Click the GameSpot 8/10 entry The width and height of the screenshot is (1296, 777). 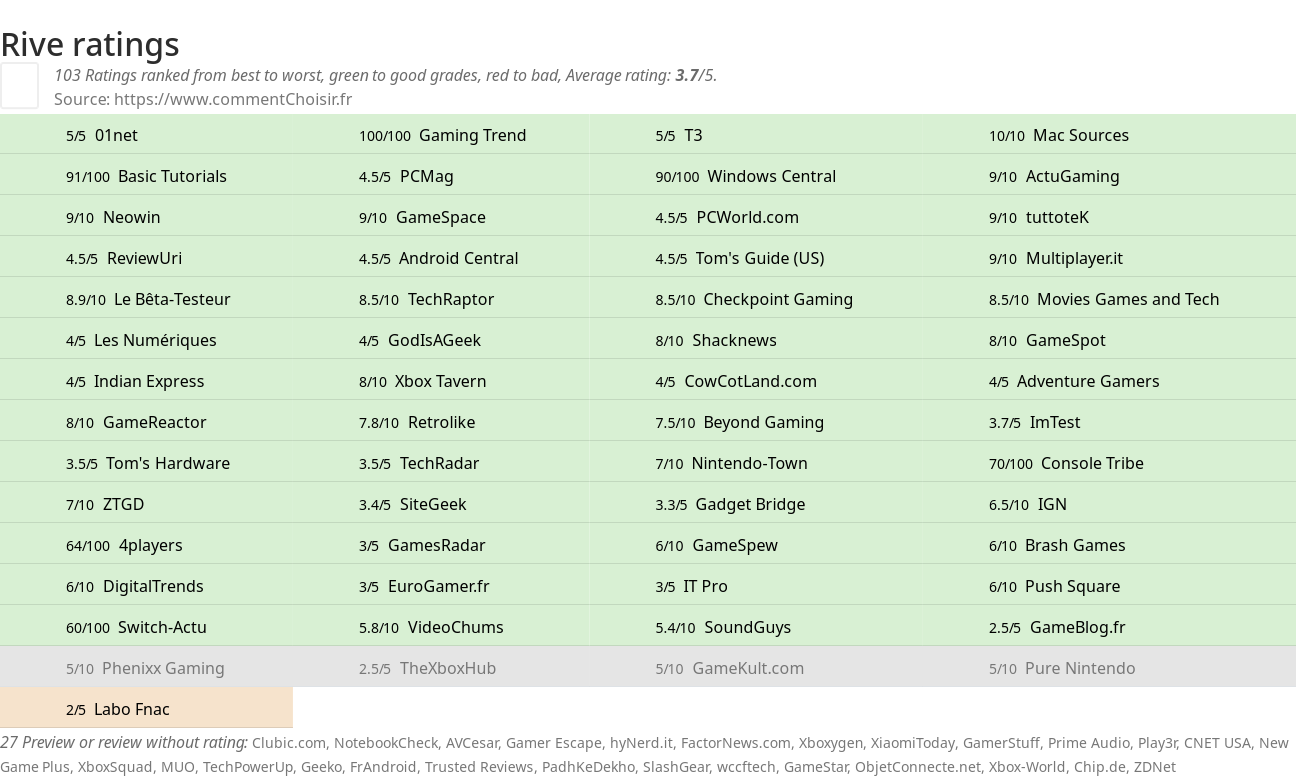point(1047,340)
